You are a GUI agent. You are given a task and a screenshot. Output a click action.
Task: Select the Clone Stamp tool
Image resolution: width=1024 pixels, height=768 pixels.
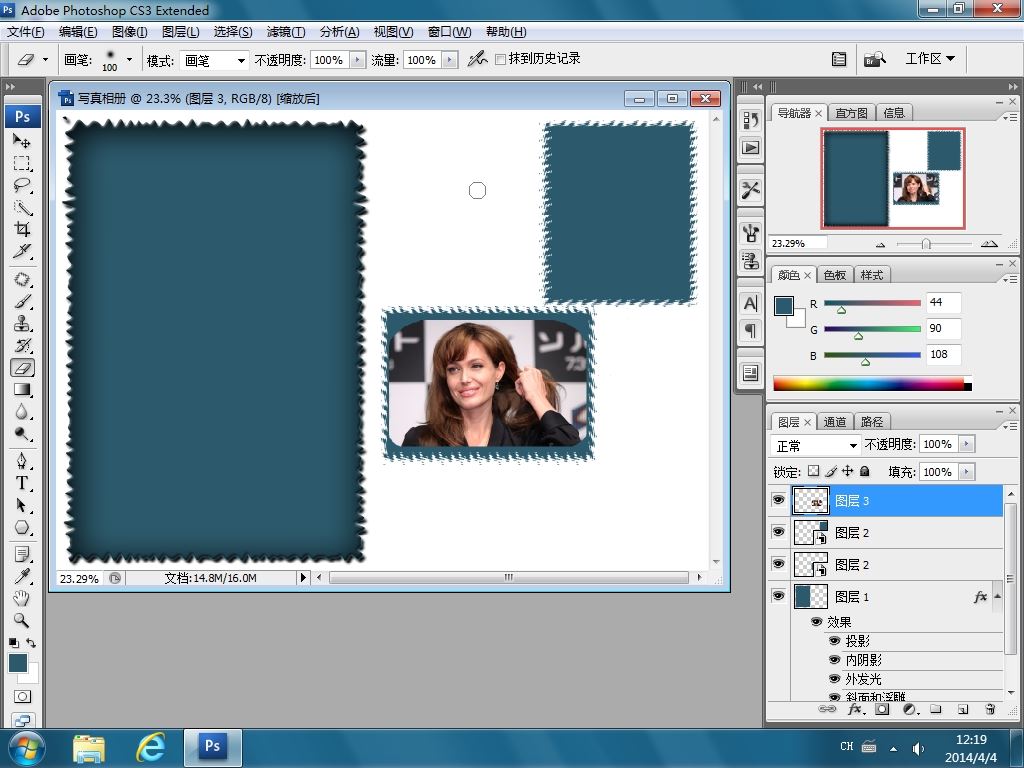pyautogui.click(x=22, y=324)
